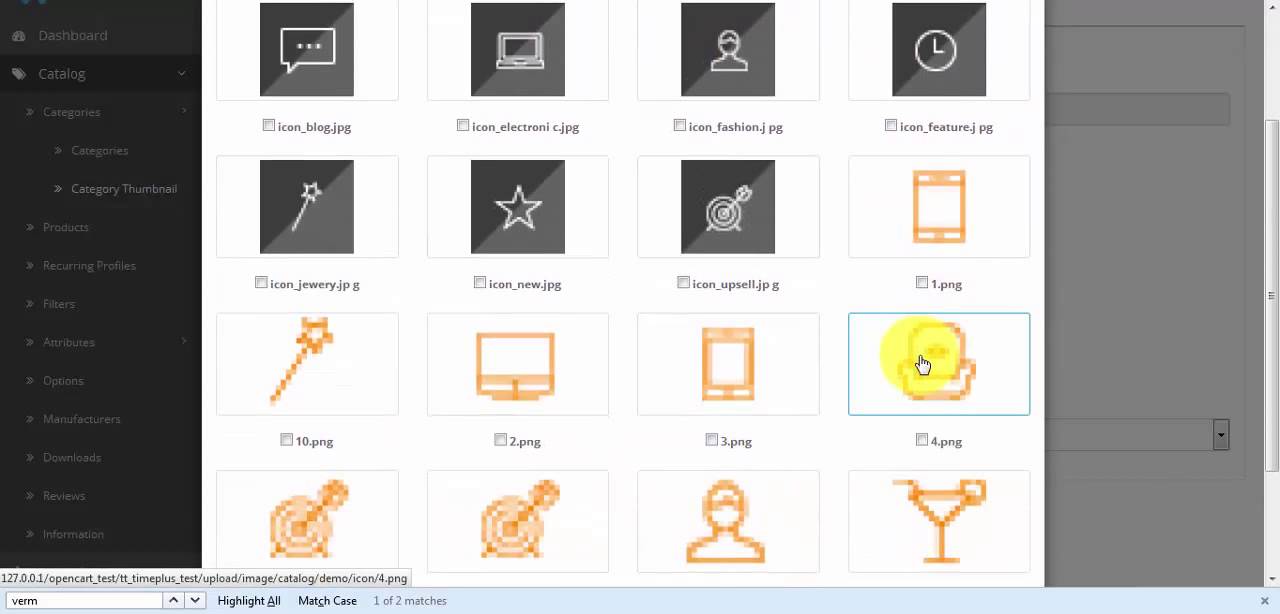
Task: Click the find bar search field
Action: click(x=84, y=601)
